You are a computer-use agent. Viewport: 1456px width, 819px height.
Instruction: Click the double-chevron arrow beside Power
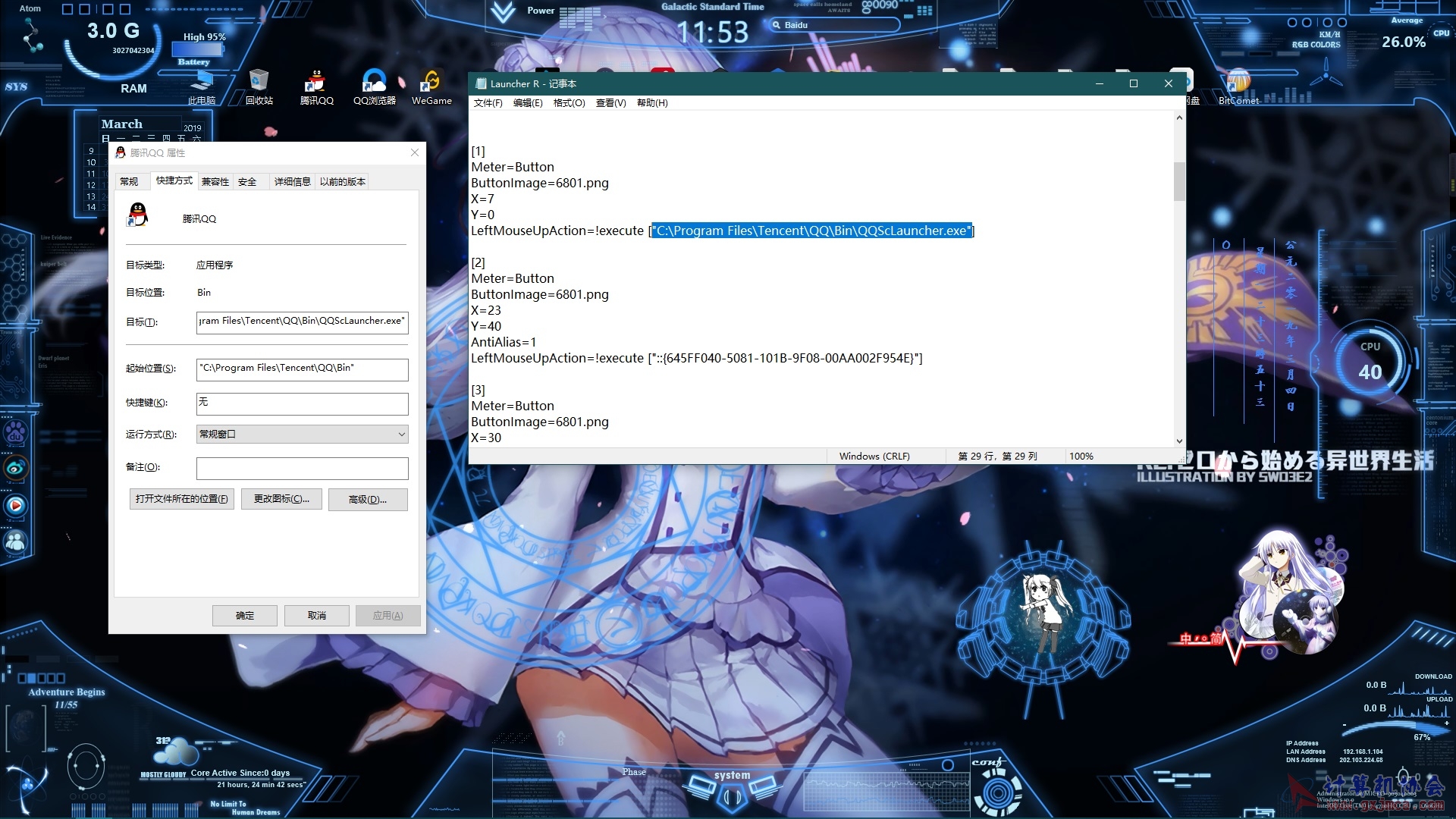(502, 12)
